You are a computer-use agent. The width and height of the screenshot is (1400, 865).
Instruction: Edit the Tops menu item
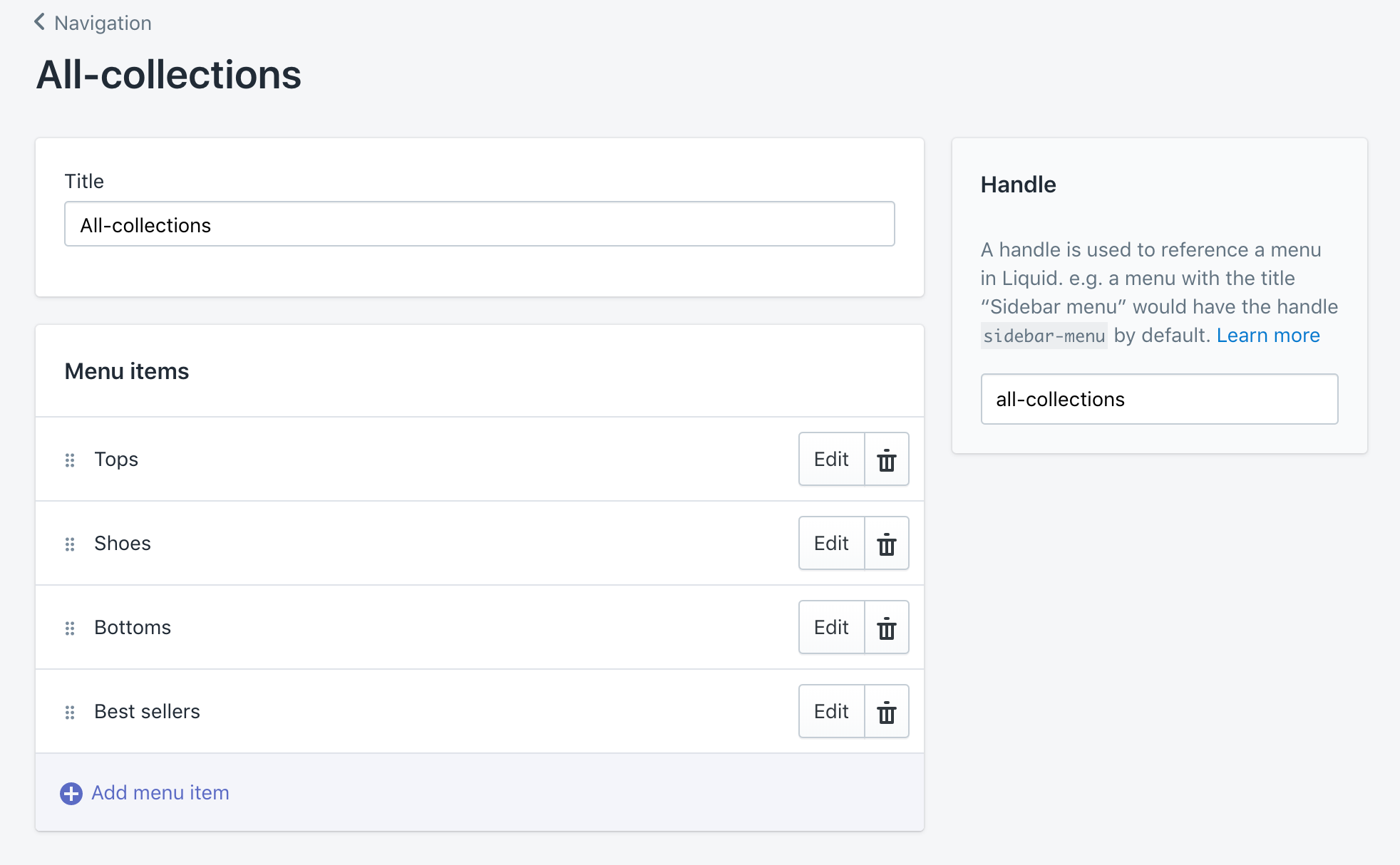point(830,460)
